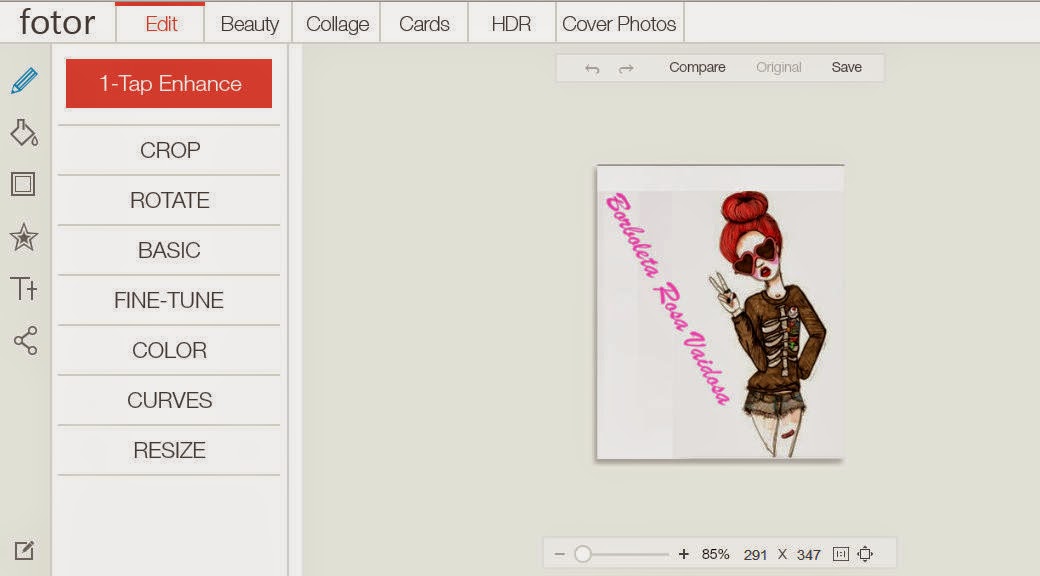Click the girl illustration on canvas
The width and height of the screenshot is (1040, 576).
pyautogui.click(x=769, y=324)
